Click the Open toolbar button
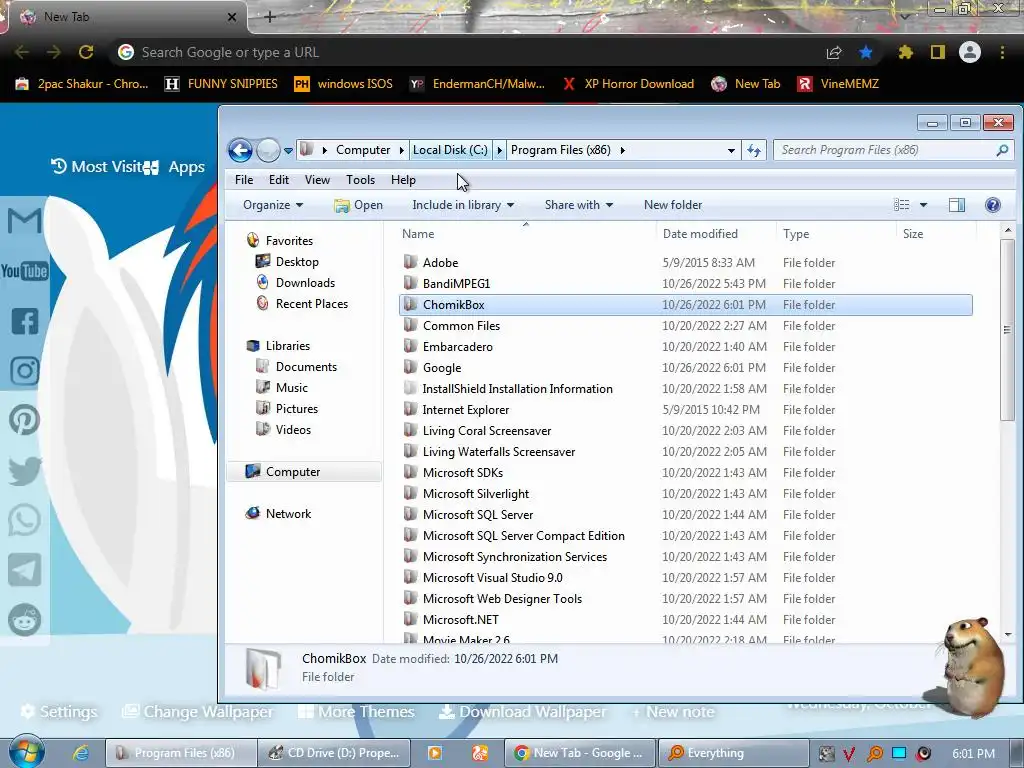This screenshot has height=768, width=1024. tap(359, 205)
